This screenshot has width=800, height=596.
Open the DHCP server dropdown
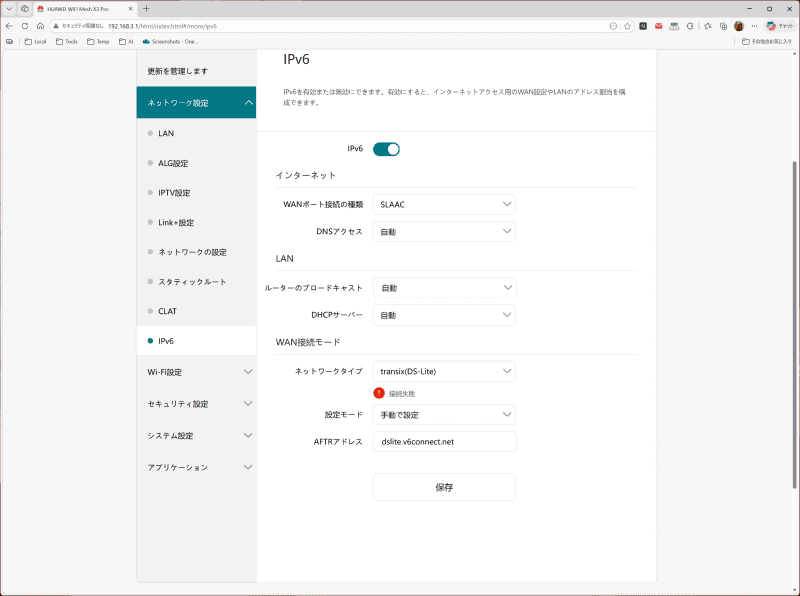point(444,315)
